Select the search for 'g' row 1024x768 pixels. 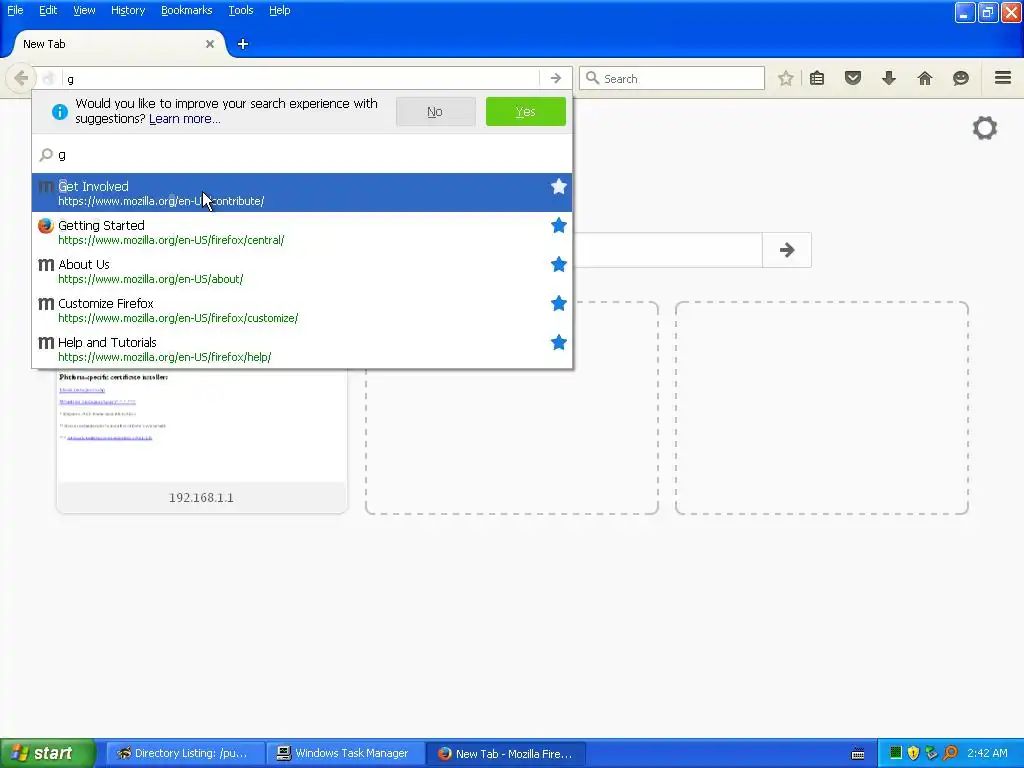302,155
